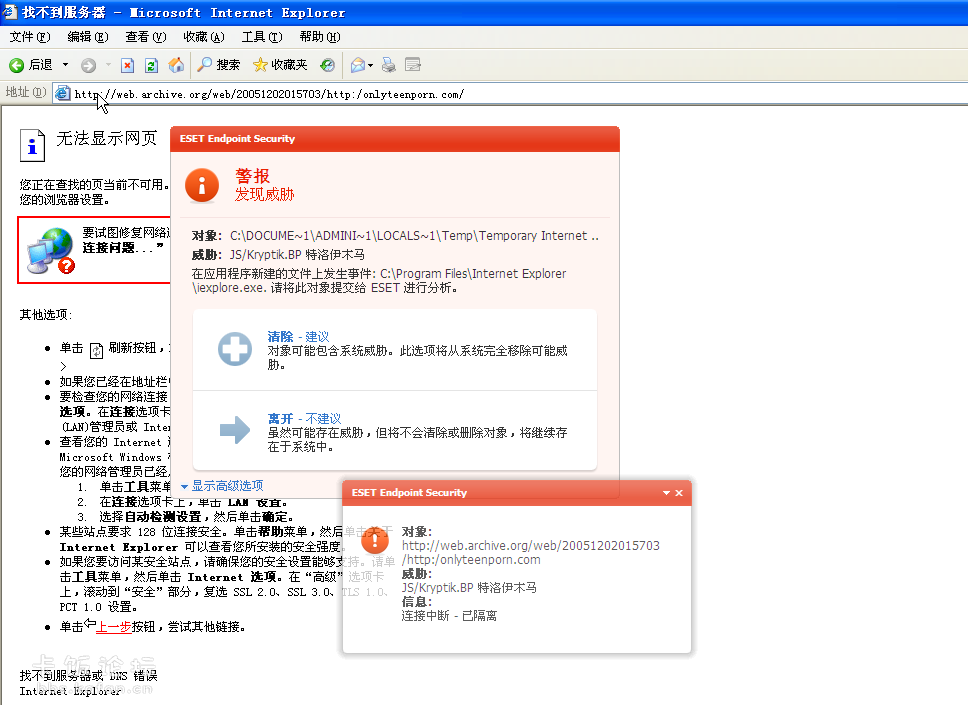Open the 查看(V) menu
Image resolution: width=968 pixels, height=705 pixels.
[x=145, y=37]
